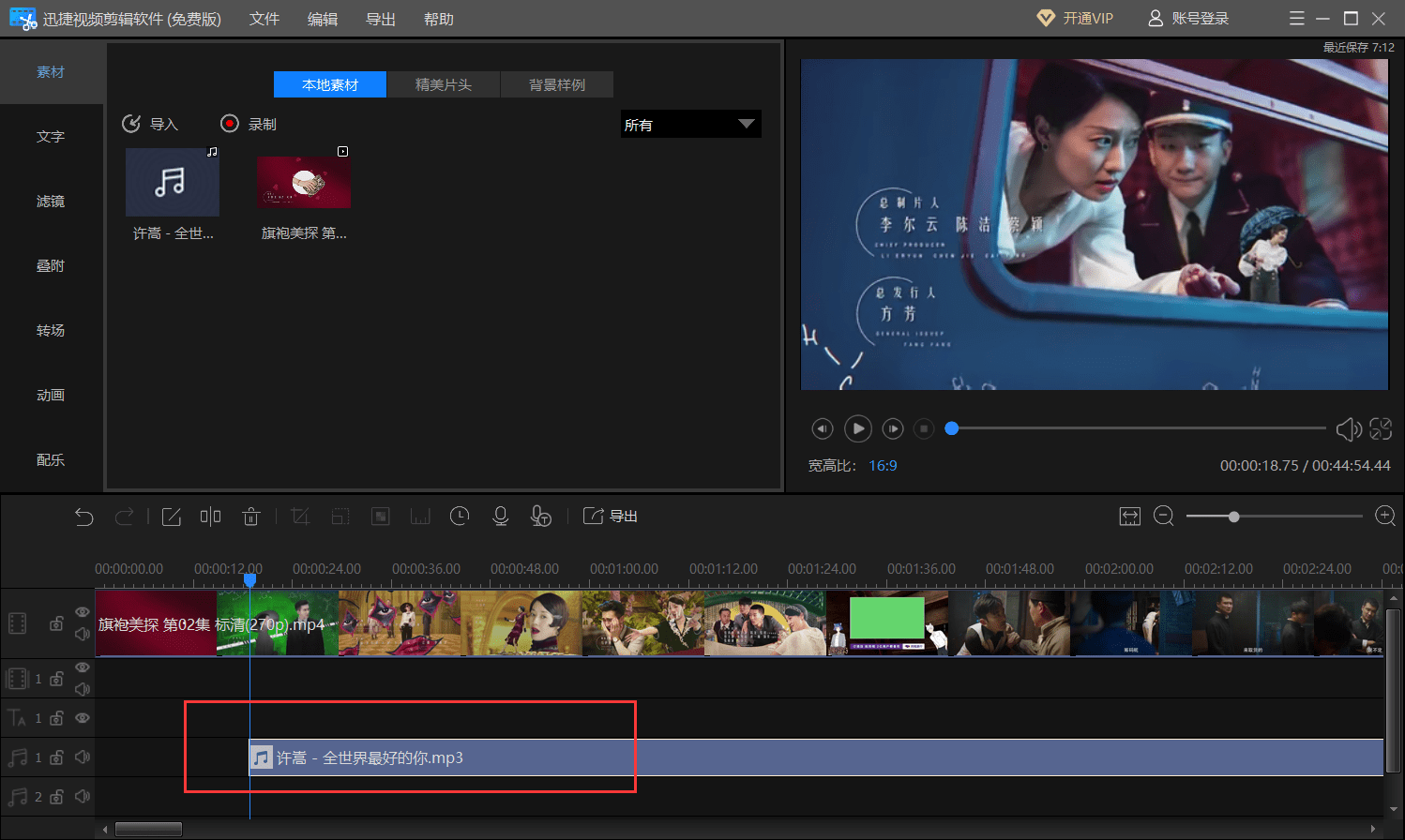This screenshot has height=840, width=1405.
Task: Click the clock duration icon in toolbar
Action: click(460, 517)
